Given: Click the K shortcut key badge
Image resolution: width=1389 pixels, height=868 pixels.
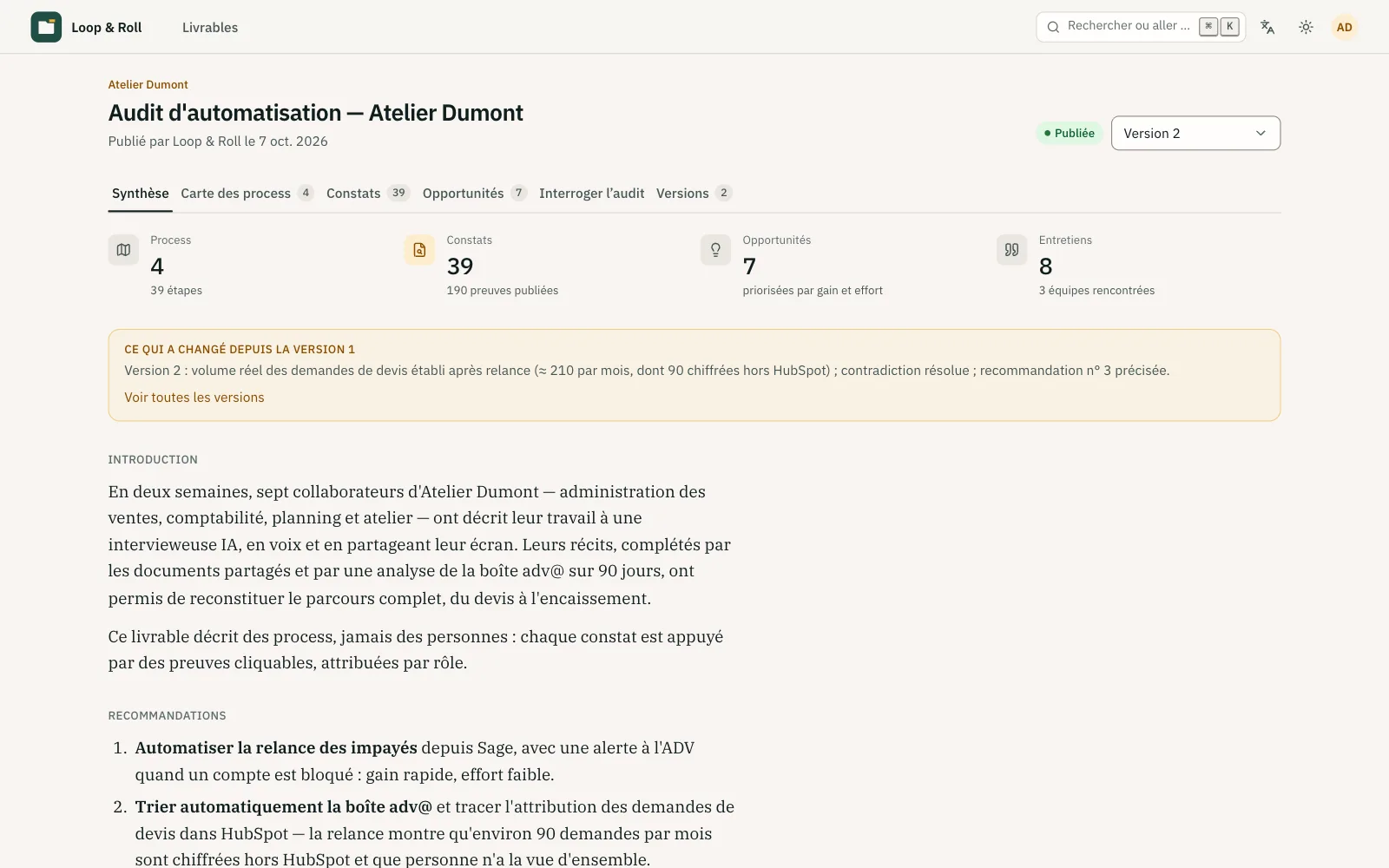Looking at the screenshot, I should pos(1229,27).
